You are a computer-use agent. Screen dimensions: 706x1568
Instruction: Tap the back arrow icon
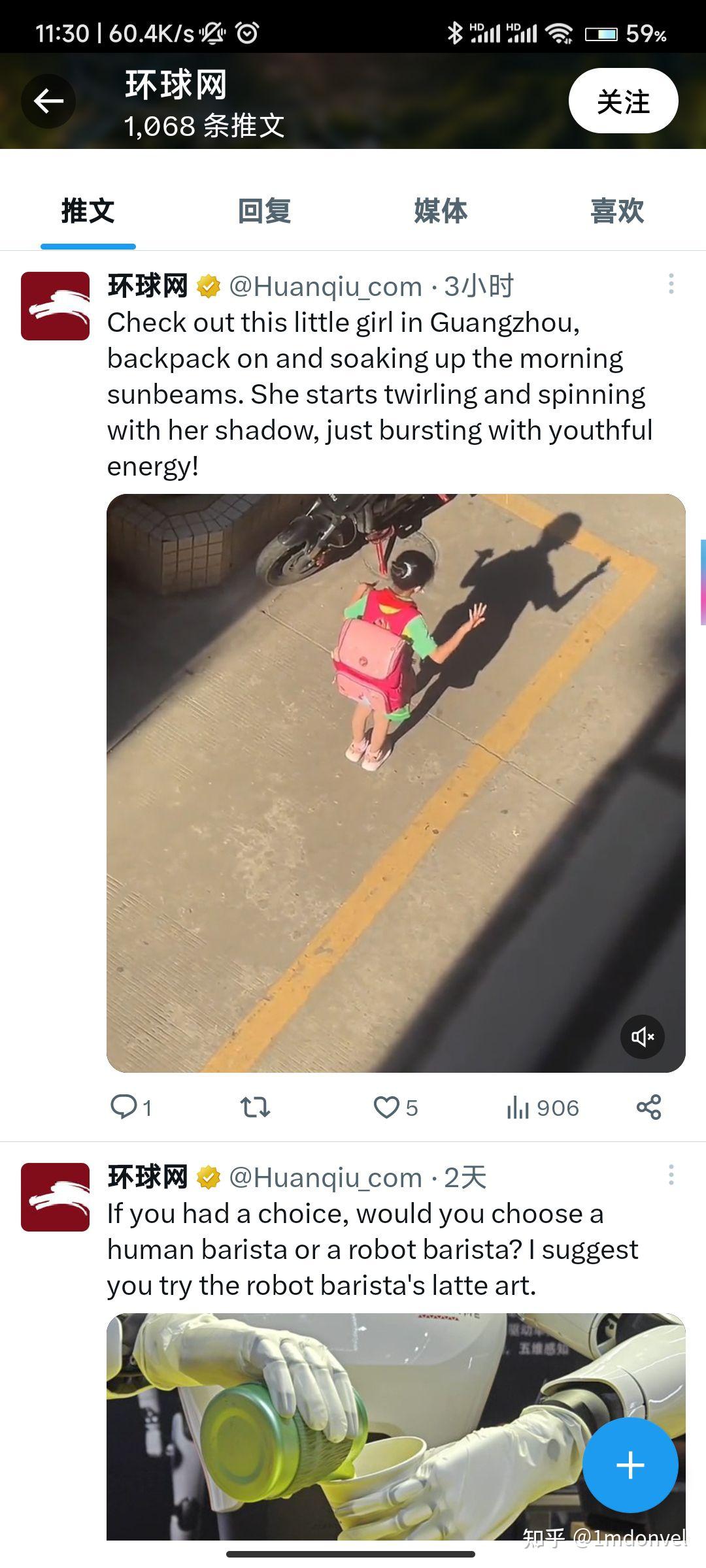48,101
